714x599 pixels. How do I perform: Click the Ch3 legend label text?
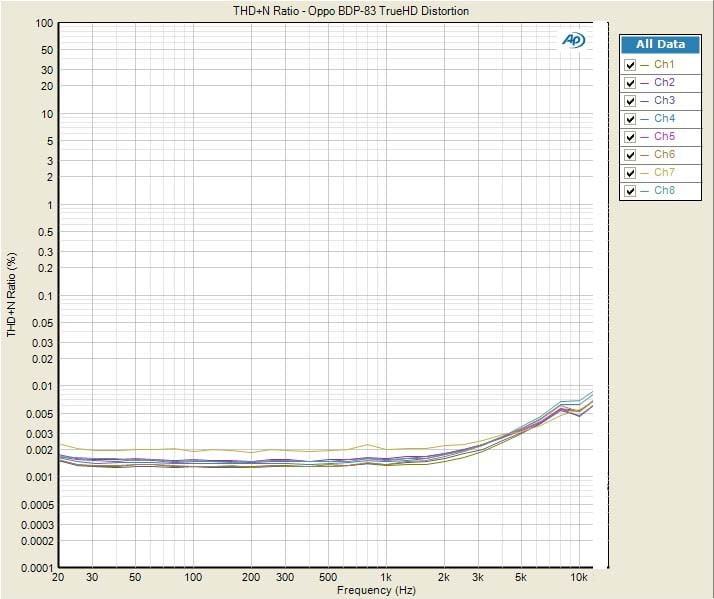pos(664,101)
